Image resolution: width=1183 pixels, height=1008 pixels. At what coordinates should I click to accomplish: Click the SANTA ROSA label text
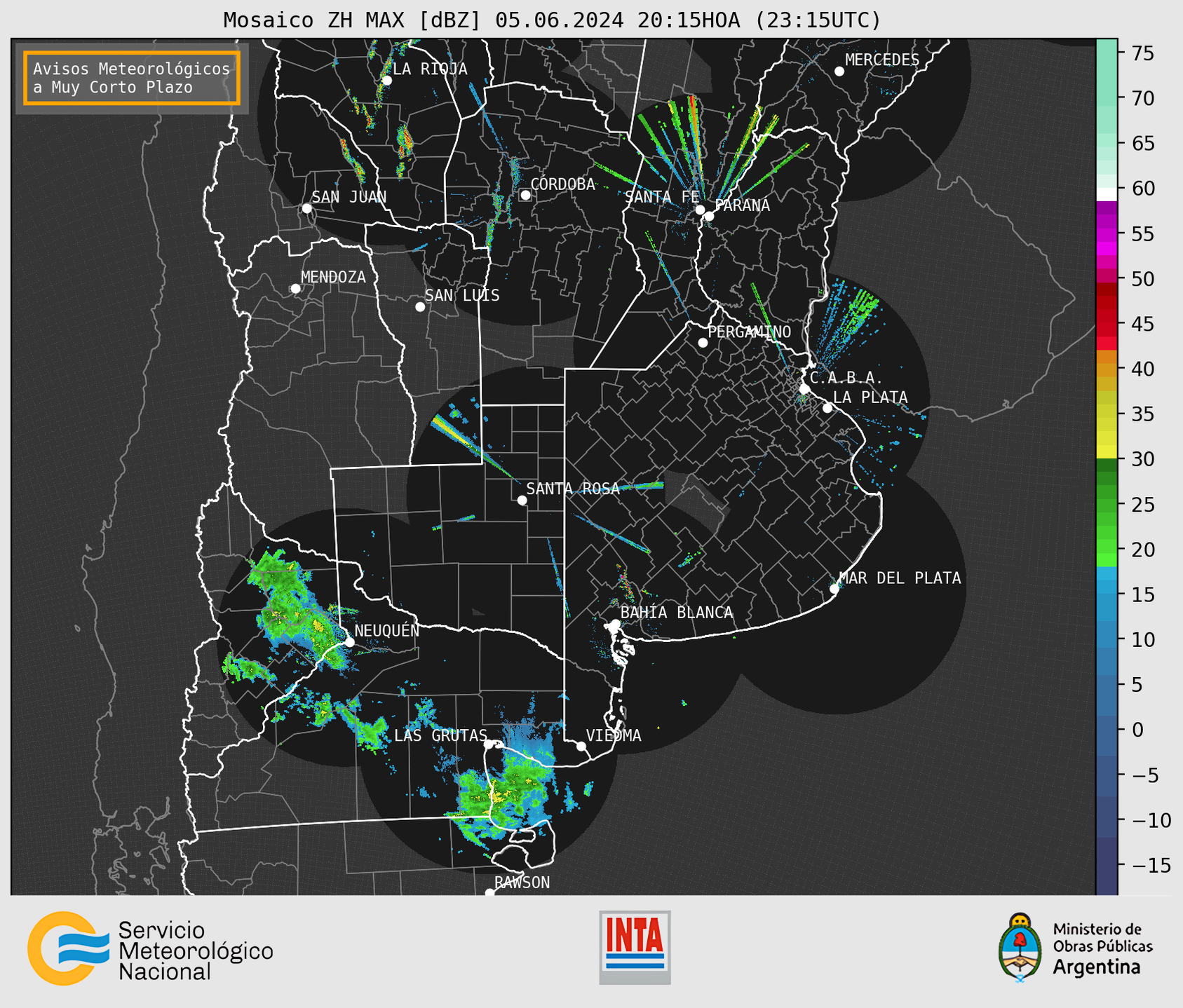click(573, 489)
